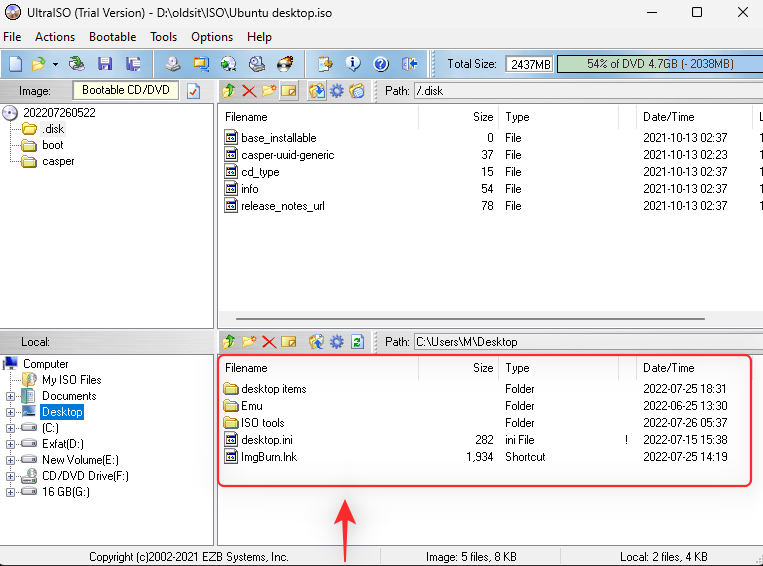
Task: Click the 54% of DVD 4.7GB capacity bar
Action: [660, 64]
